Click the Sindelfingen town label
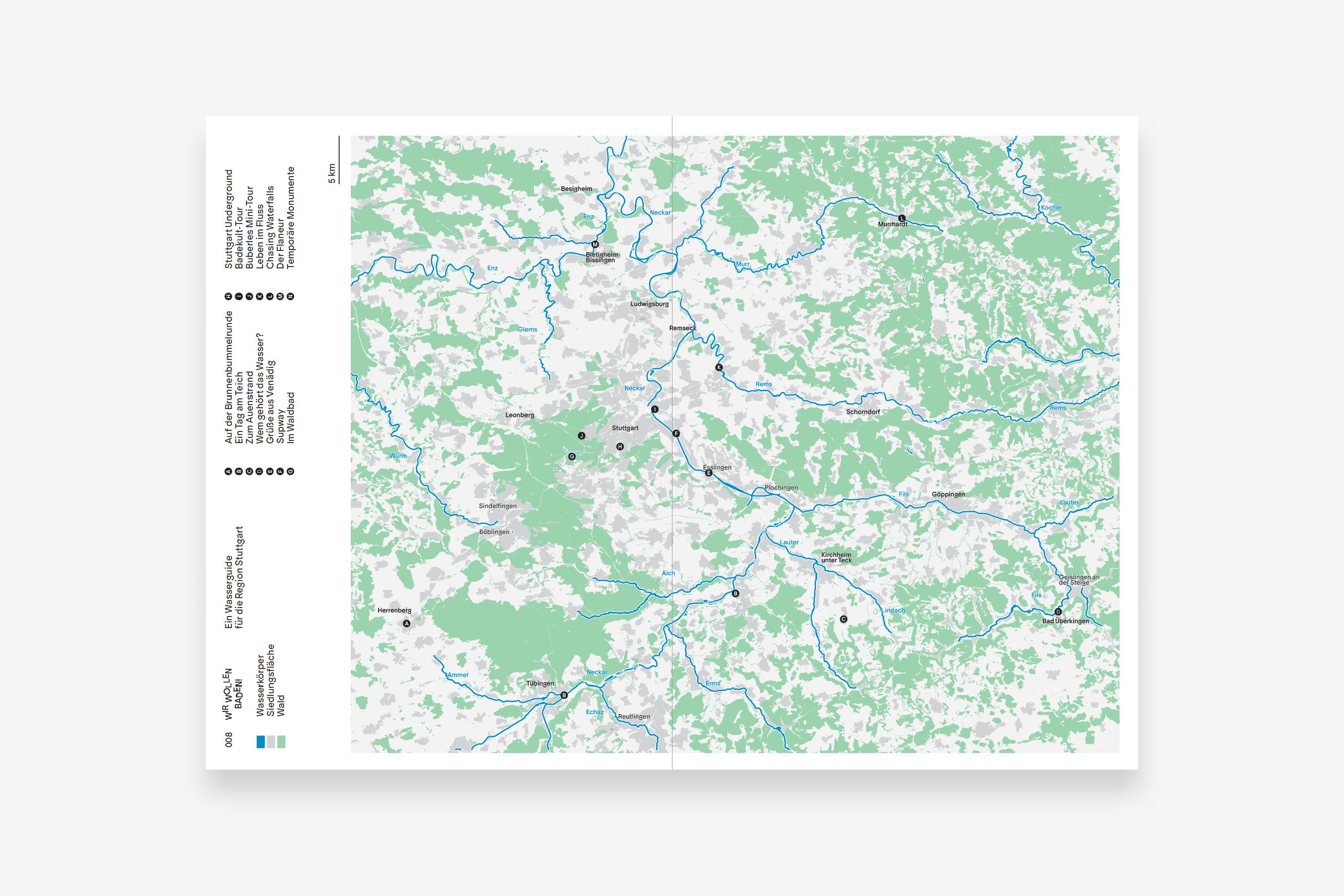 tap(497, 506)
